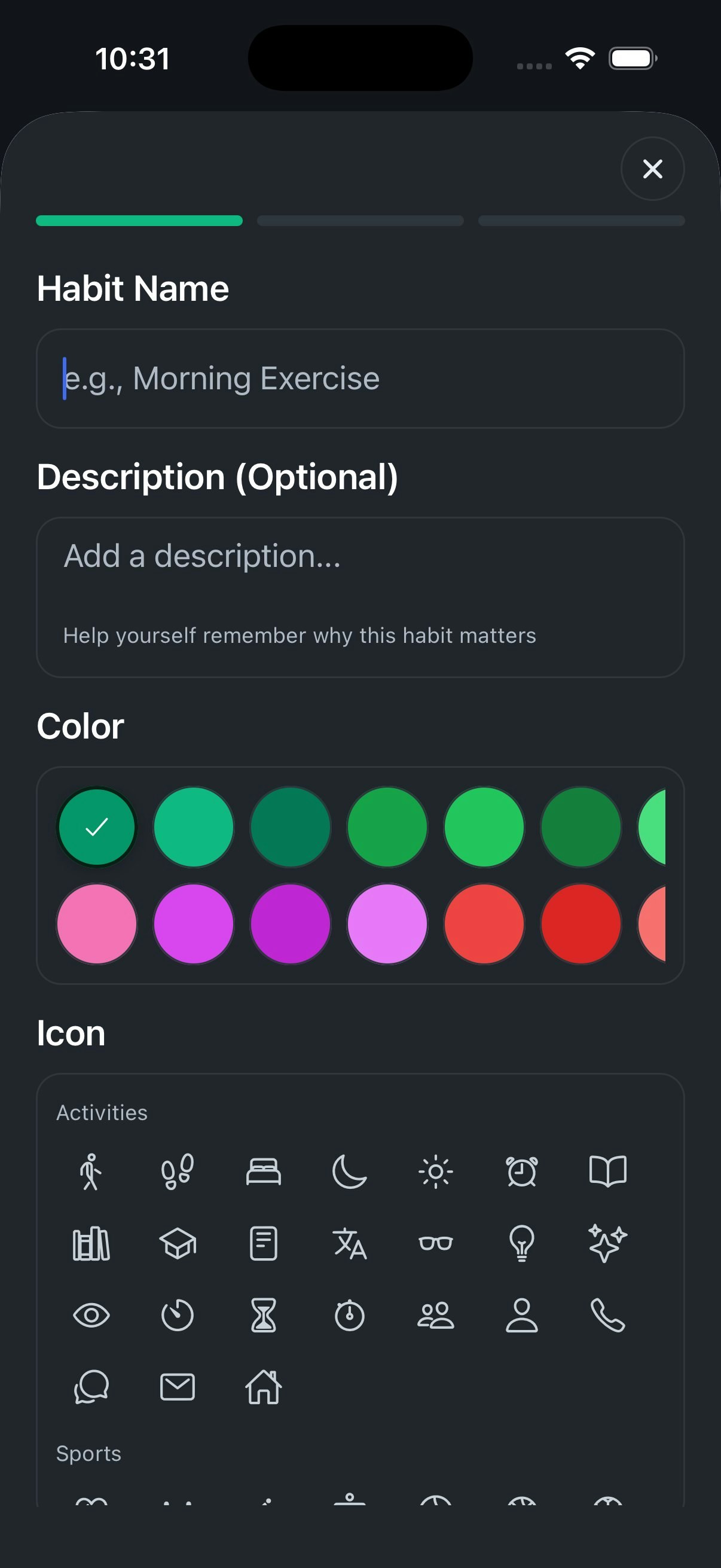721x1568 pixels.
Task: Choose the red habit color
Action: 484,923
